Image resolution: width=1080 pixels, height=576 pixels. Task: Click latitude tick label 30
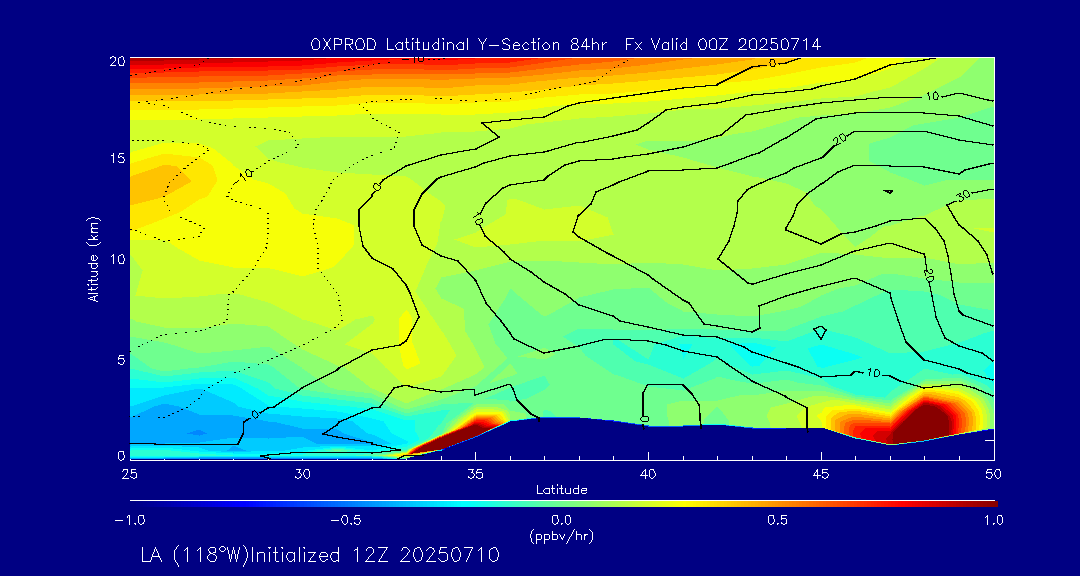click(x=302, y=474)
